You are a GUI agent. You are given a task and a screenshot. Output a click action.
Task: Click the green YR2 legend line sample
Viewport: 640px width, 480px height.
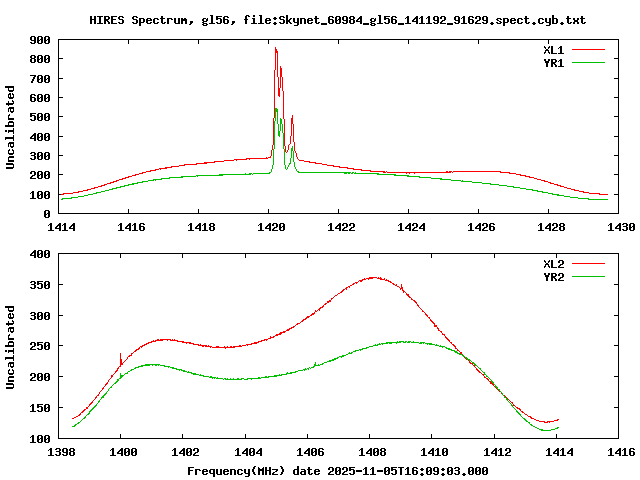588,277
